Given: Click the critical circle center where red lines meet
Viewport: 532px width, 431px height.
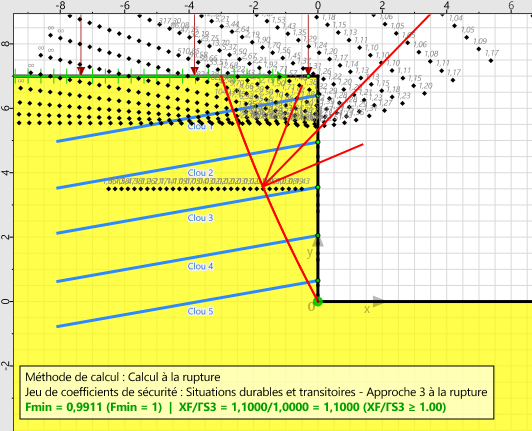Looking at the screenshot, I should tap(263, 187).
